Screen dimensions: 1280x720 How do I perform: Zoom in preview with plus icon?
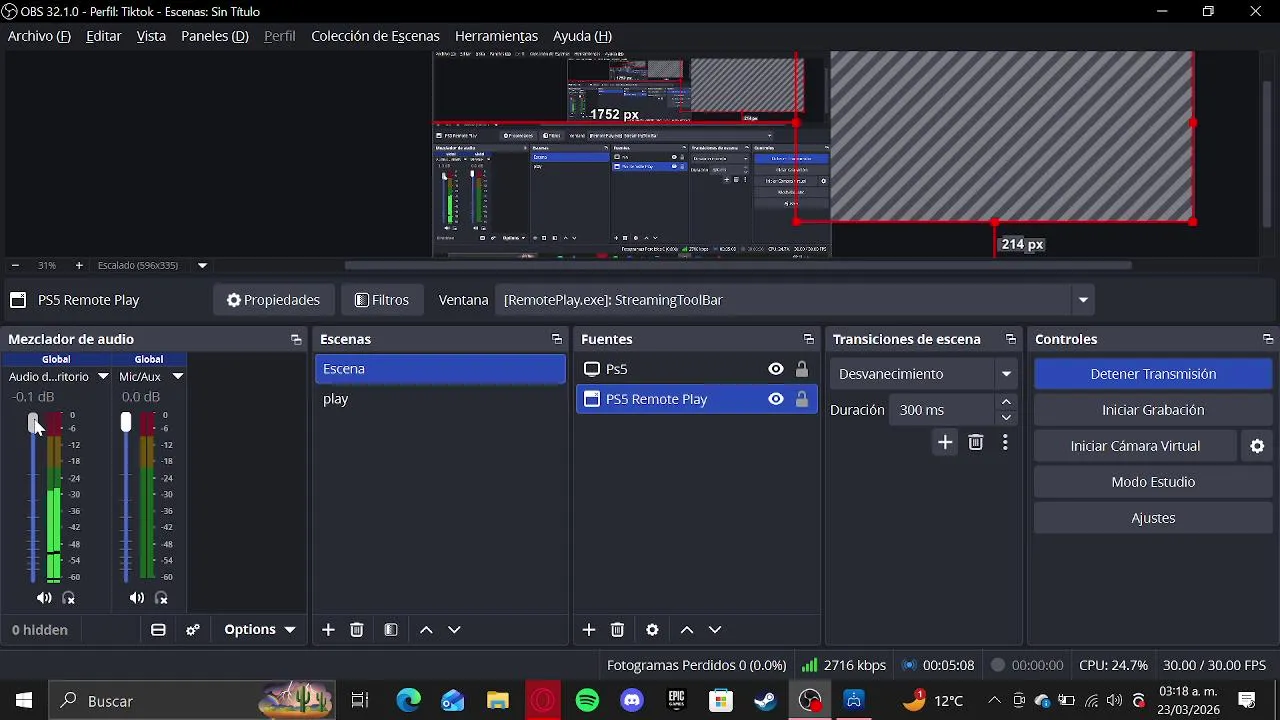tap(79, 266)
